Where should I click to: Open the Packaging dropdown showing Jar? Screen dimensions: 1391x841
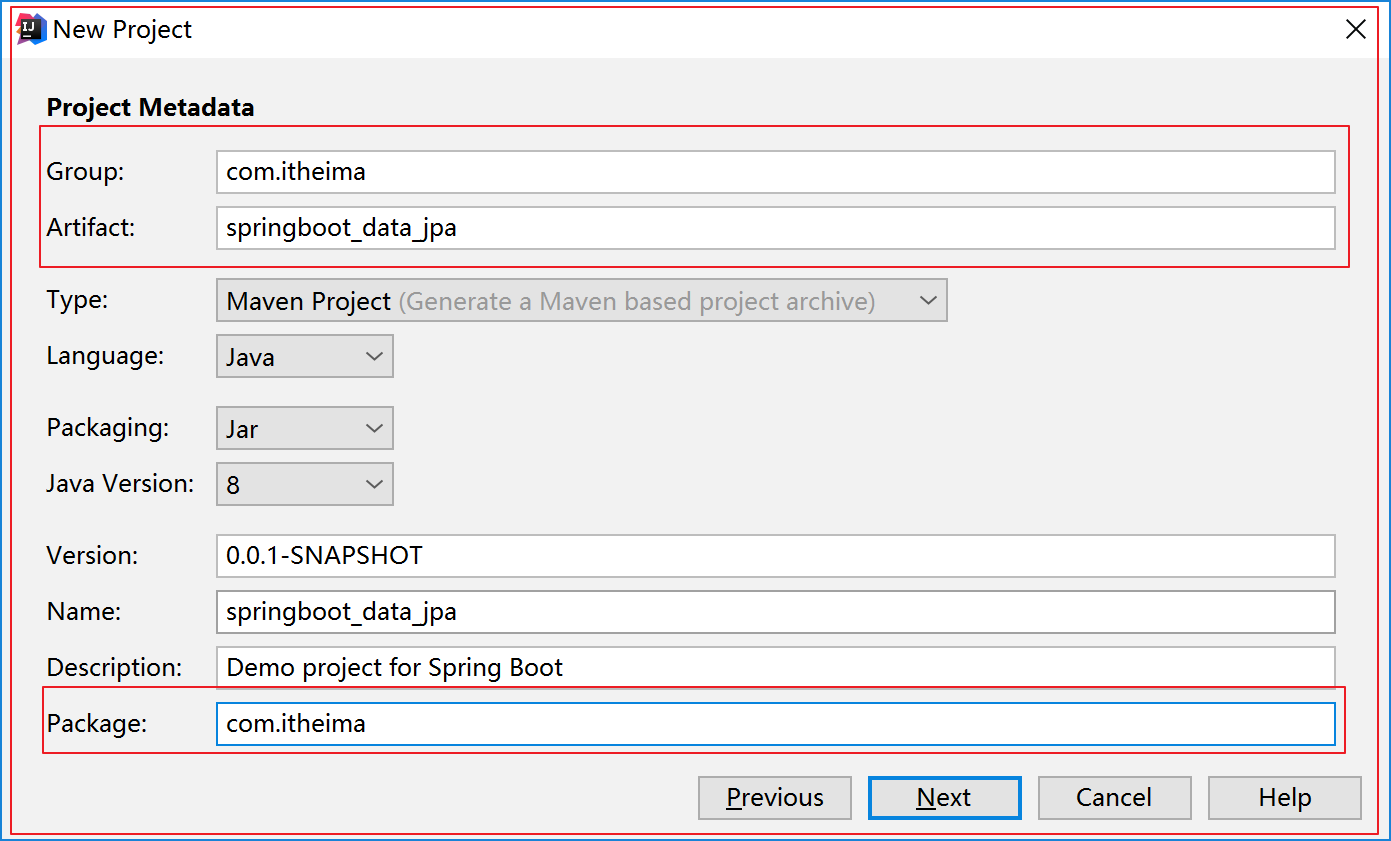click(x=305, y=428)
